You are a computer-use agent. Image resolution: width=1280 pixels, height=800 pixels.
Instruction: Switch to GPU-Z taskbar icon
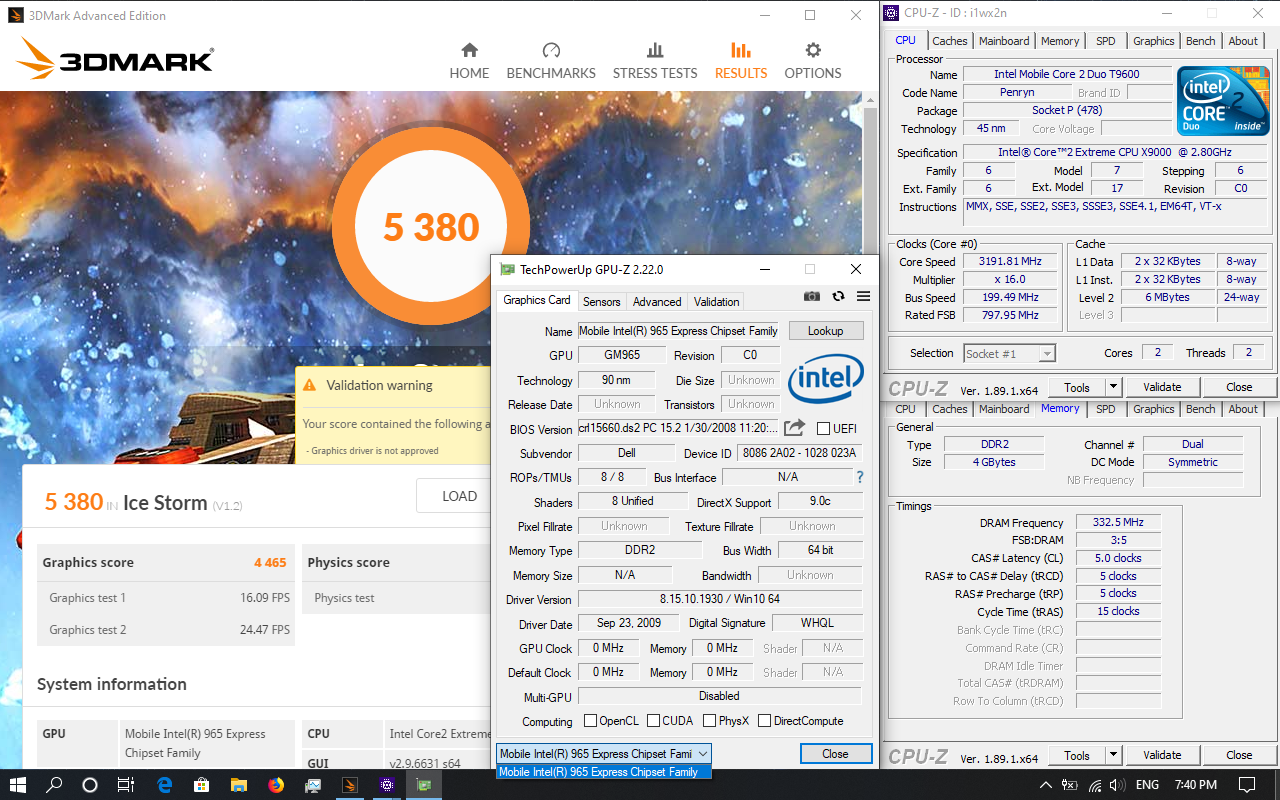[x=424, y=785]
